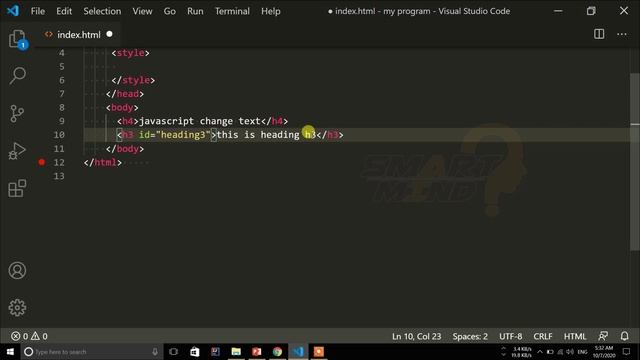Open the Manage gear menu

[17, 308]
